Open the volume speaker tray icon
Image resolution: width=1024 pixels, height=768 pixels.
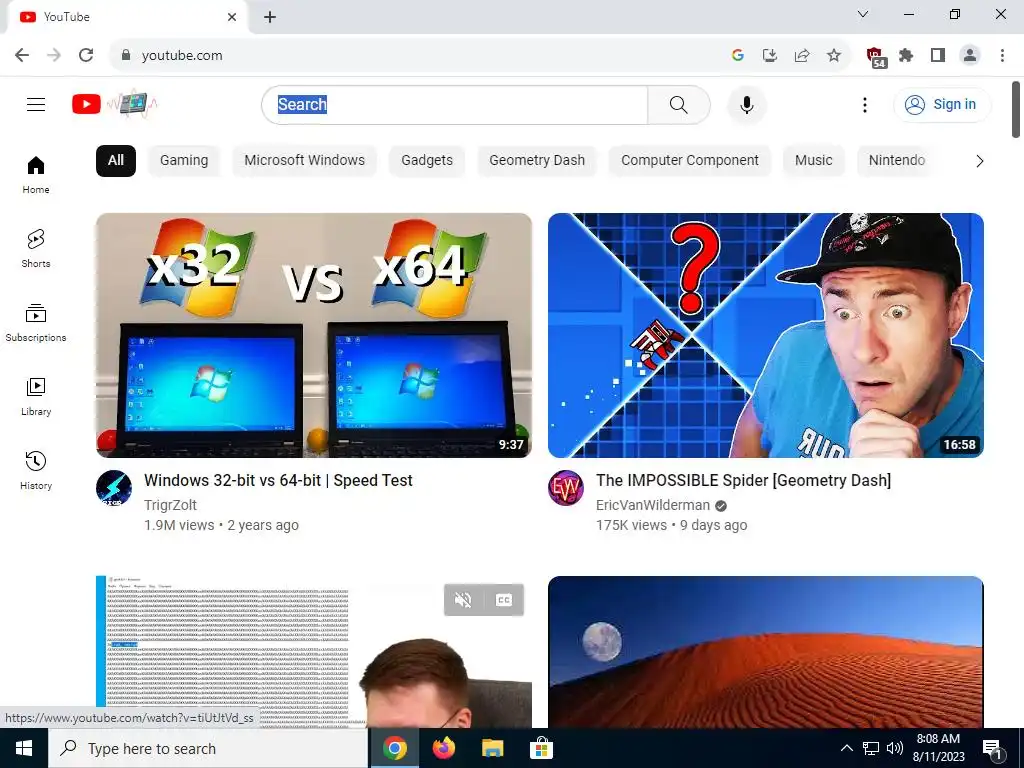[x=895, y=748]
